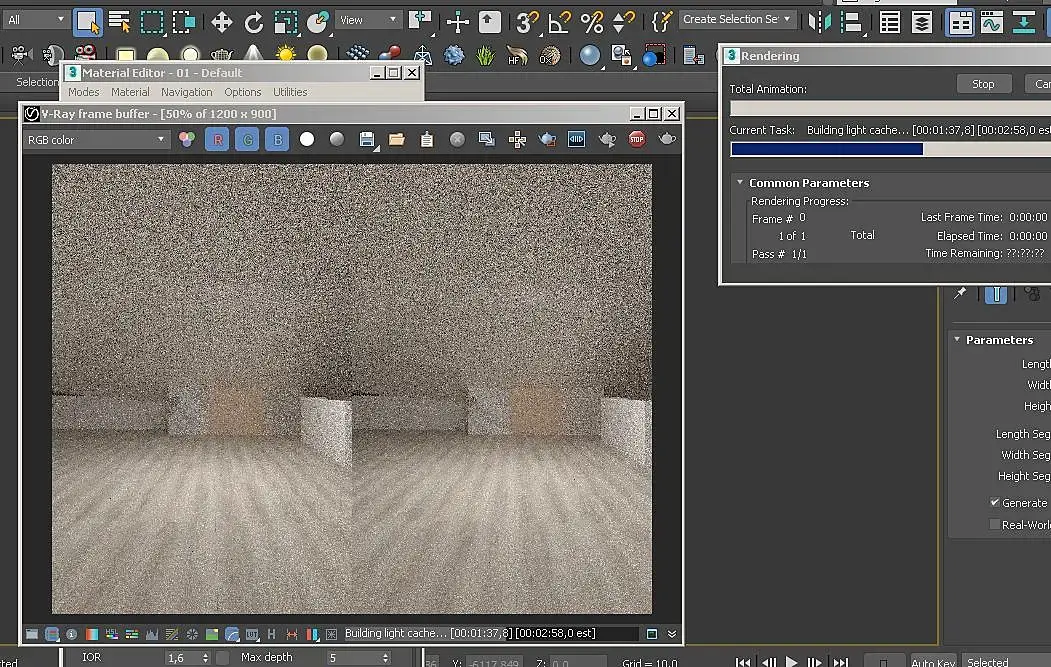The width and height of the screenshot is (1051, 667).
Task: Click the IOR value field
Action: pos(182,658)
